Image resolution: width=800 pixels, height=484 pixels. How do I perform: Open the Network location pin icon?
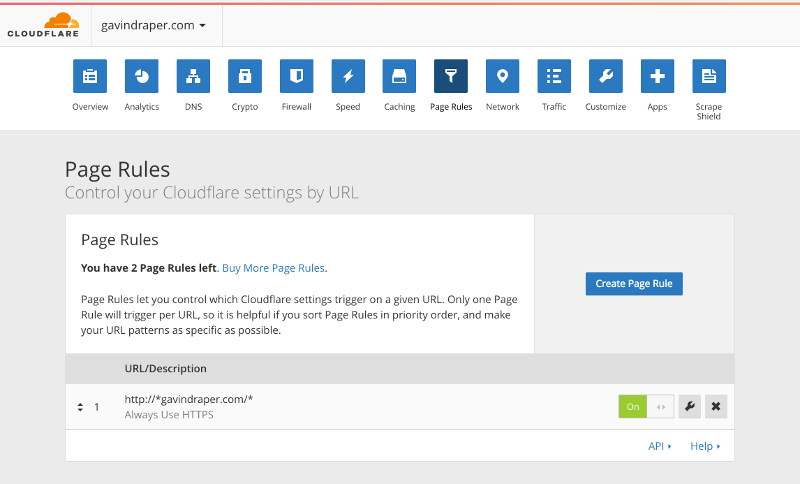pos(502,76)
